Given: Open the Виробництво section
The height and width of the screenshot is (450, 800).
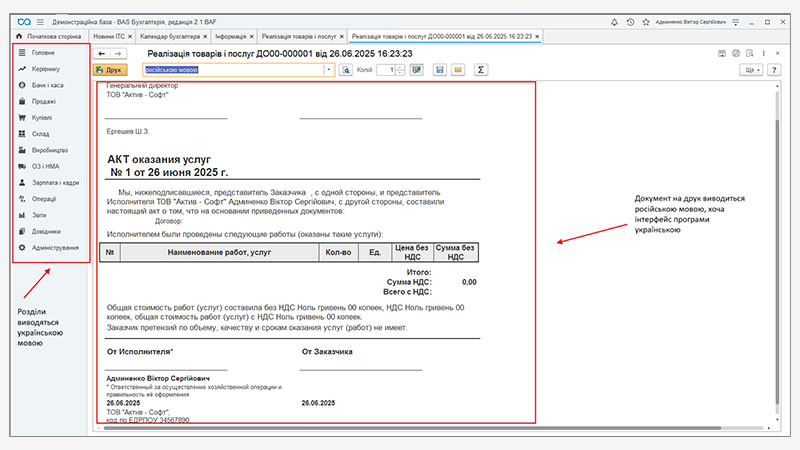Looking at the screenshot, I should coord(49,151).
